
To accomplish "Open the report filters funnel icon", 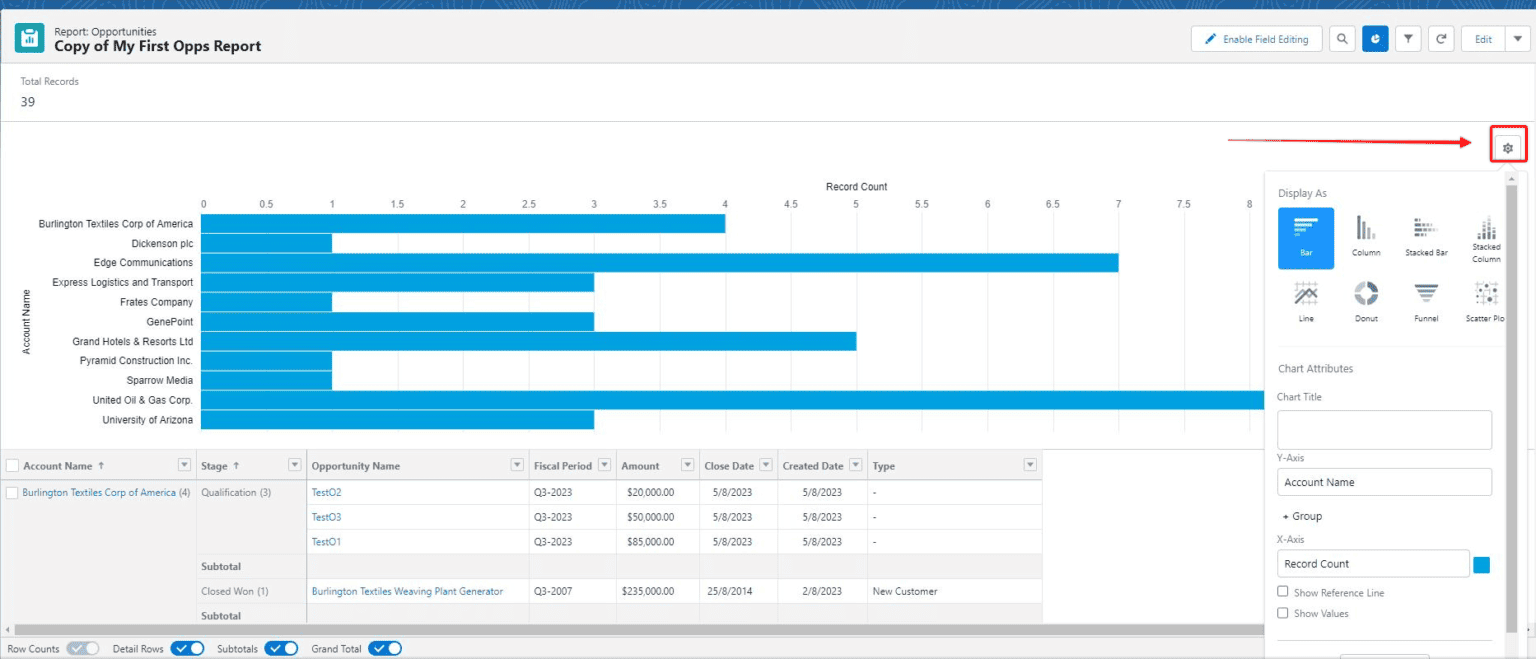I will point(1407,38).
